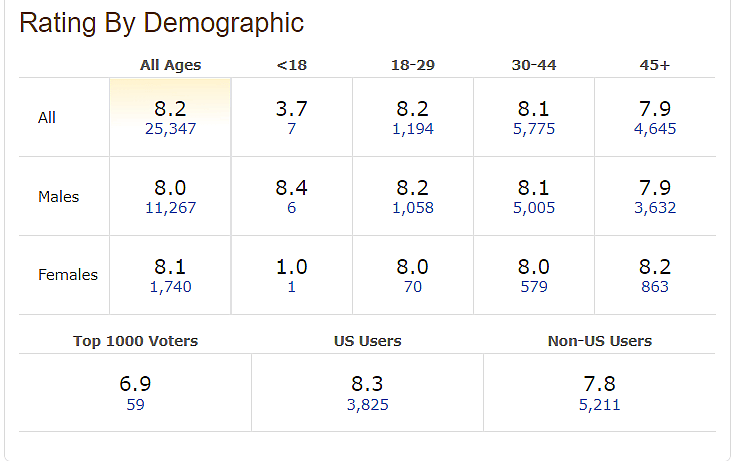Open the 4,645 votes 45+ link
Image resolution: width=734 pixels, height=461 pixels.
point(655,129)
